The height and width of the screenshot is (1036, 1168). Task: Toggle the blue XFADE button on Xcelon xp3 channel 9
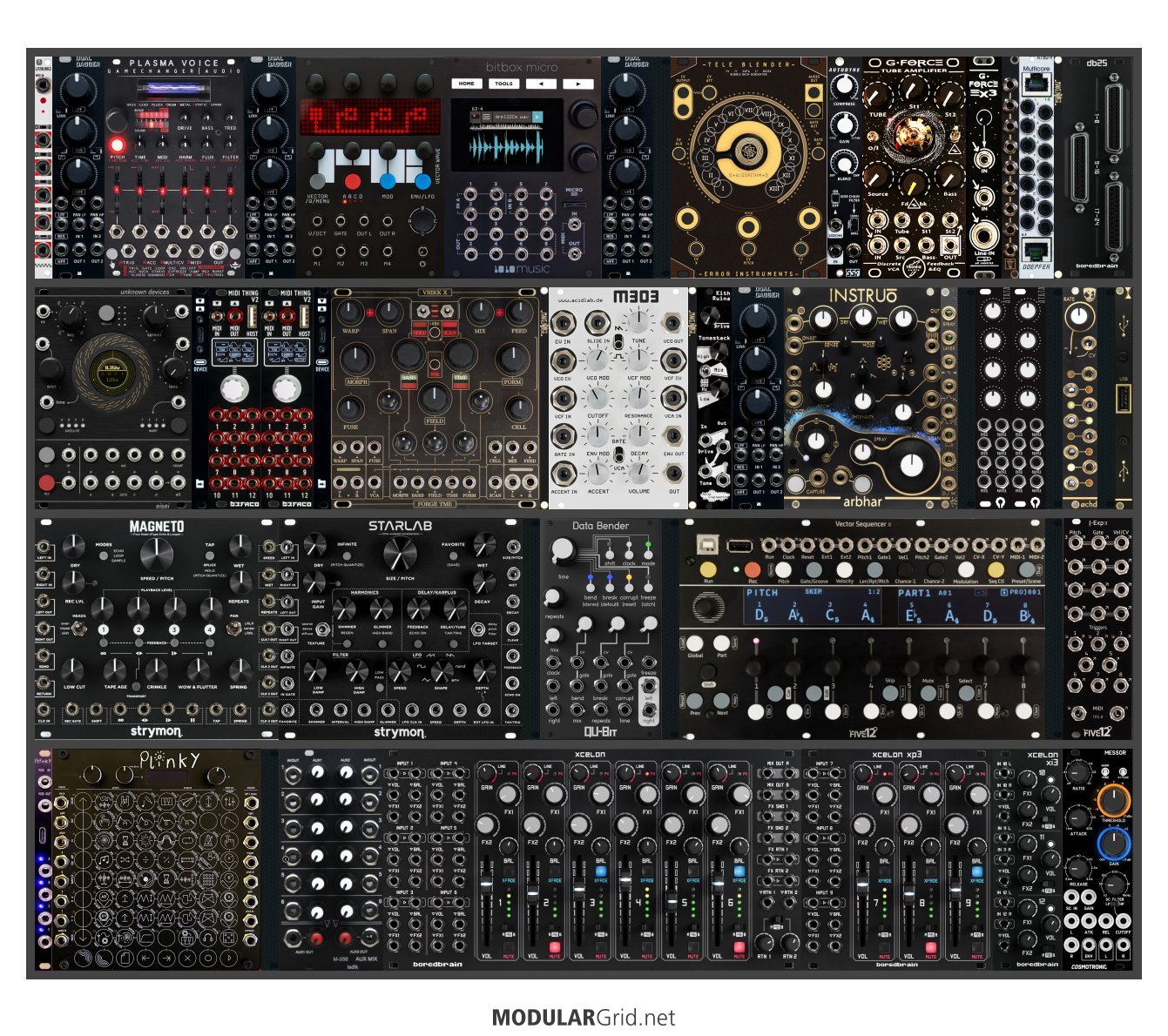[x=976, y=871]
